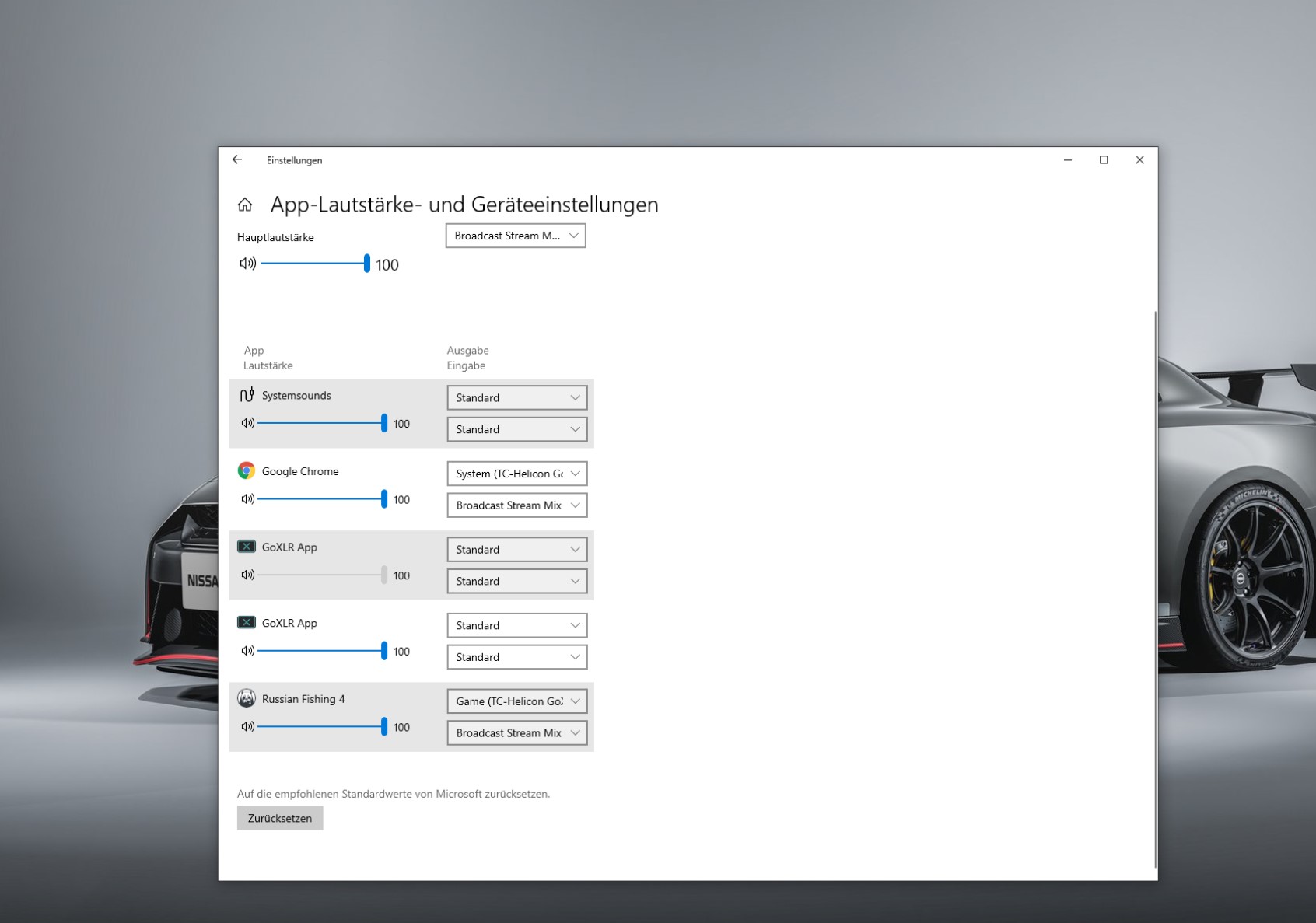Open Russian Fishing 4 Game output dropdown
1316x923 pixels.
tap(516, 701)
